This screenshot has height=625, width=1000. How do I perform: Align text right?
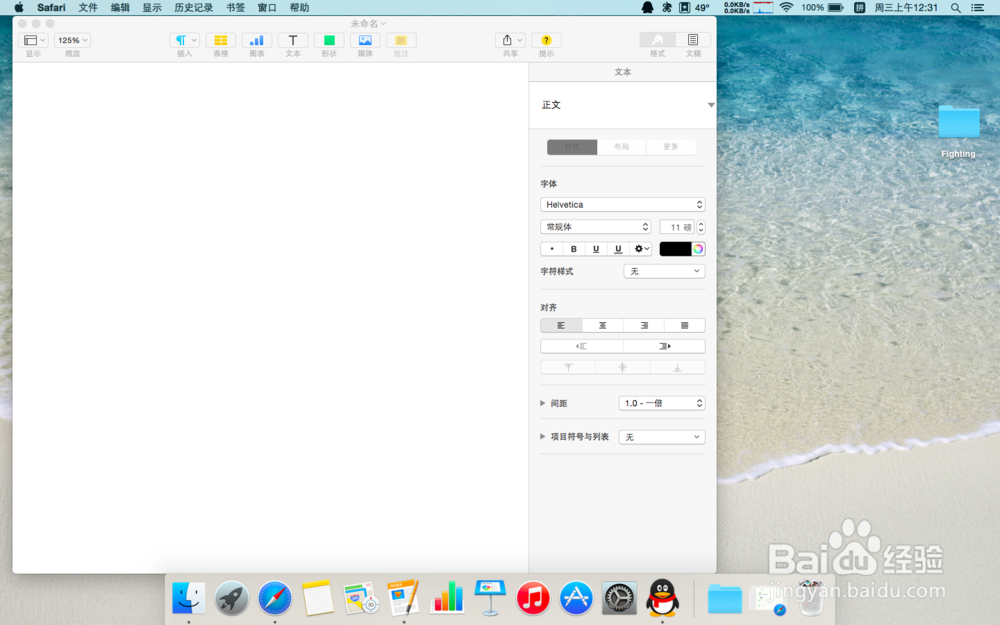pyautogui.click(x=643, y=325)
